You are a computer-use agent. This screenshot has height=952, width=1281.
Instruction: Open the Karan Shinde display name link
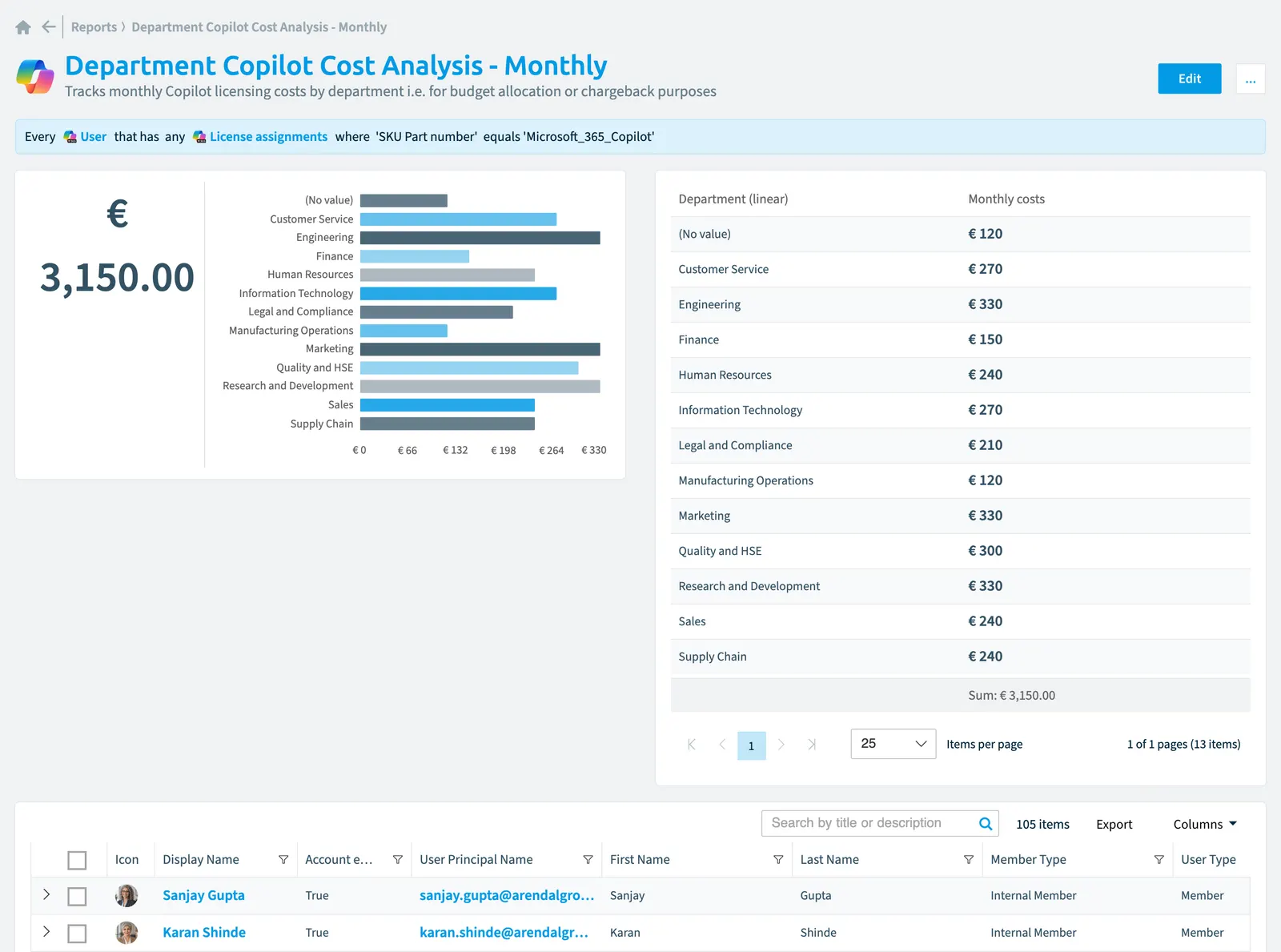(204, 933)
